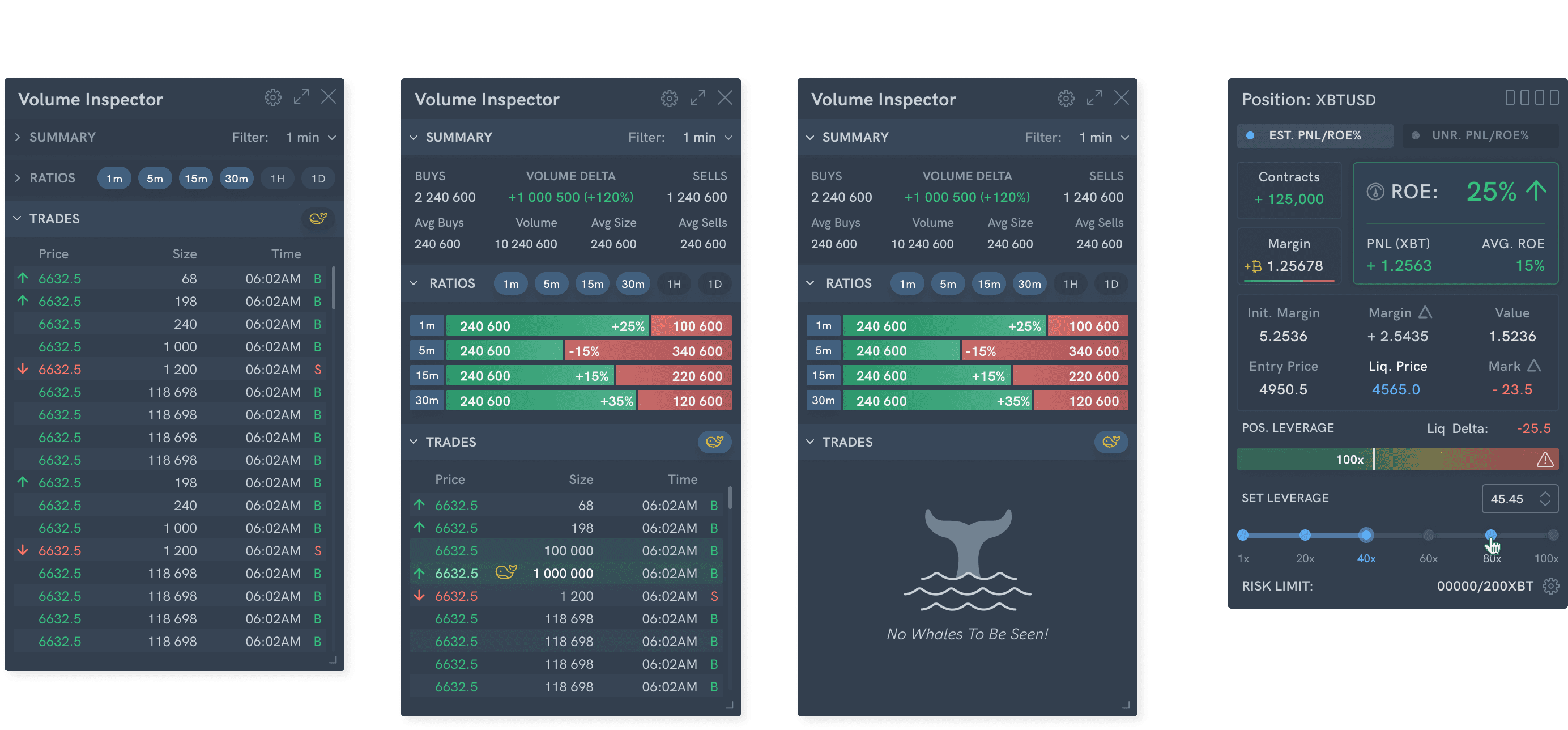Click the ROE gauge icon
The height and width of the screenshot is (730, 1568).
pyautogui.click(x=1375, y=192)
